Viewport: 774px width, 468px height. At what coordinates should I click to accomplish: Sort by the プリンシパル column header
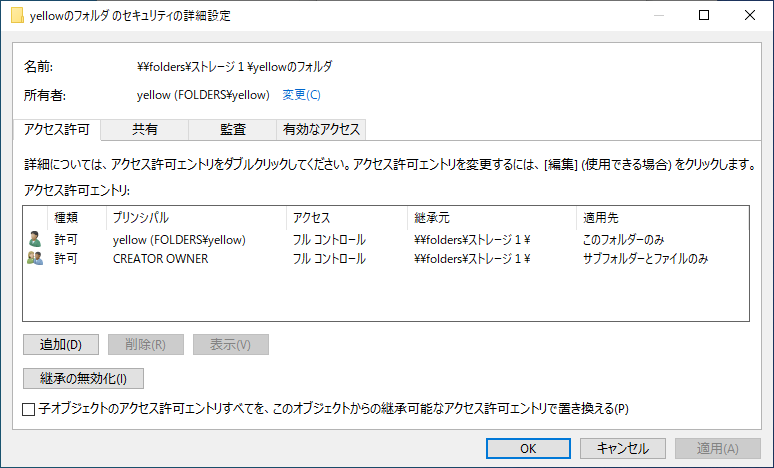pos(196,218)
